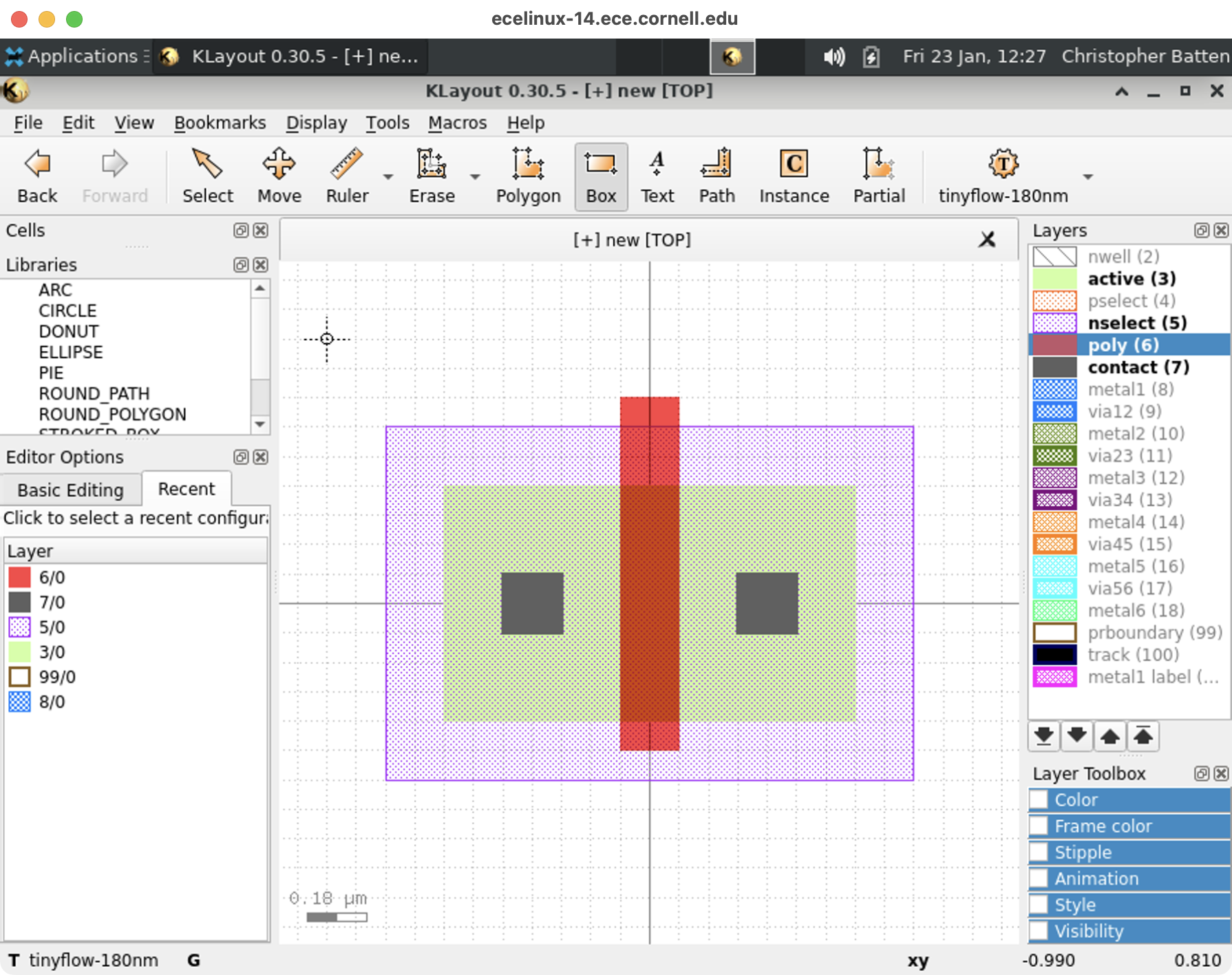The height and width of the screenshot is (975, 1232).
Task: Open the tinyflow-180nm technology dropdown
Action: (x=1087, y=177)
